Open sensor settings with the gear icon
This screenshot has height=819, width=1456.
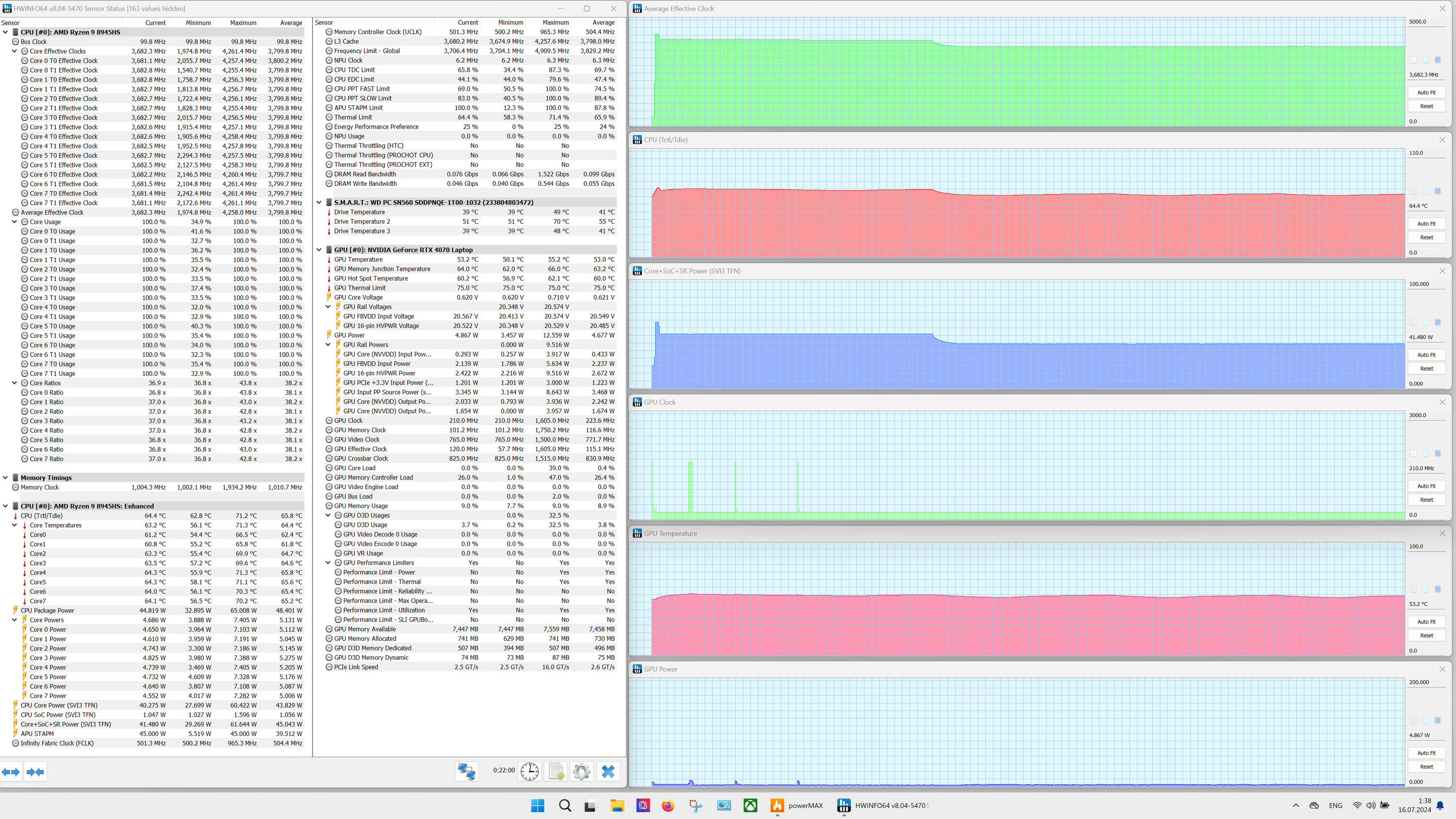[x=581, y=771]
